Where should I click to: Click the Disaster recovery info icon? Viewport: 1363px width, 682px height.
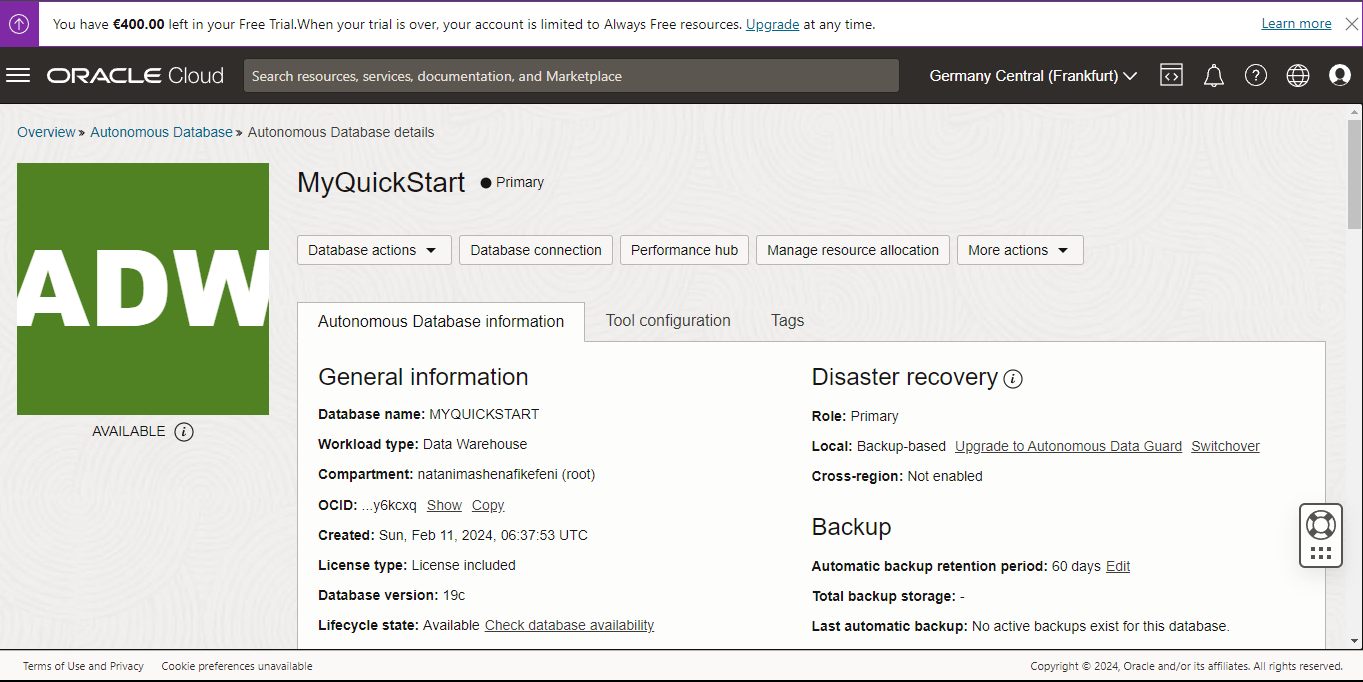[1013, 379]
